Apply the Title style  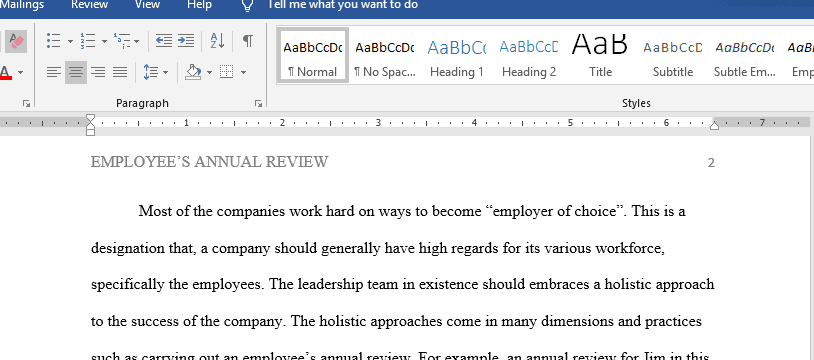600,55
